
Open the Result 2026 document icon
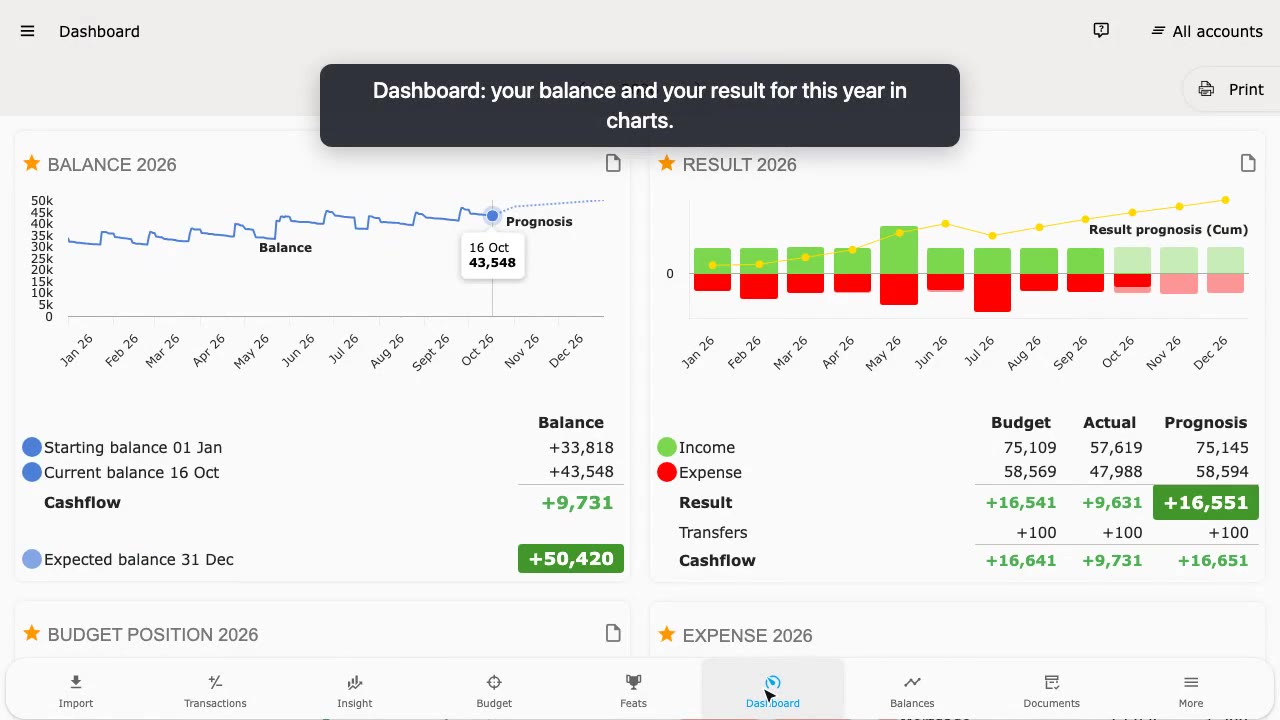pos(1248,163)
